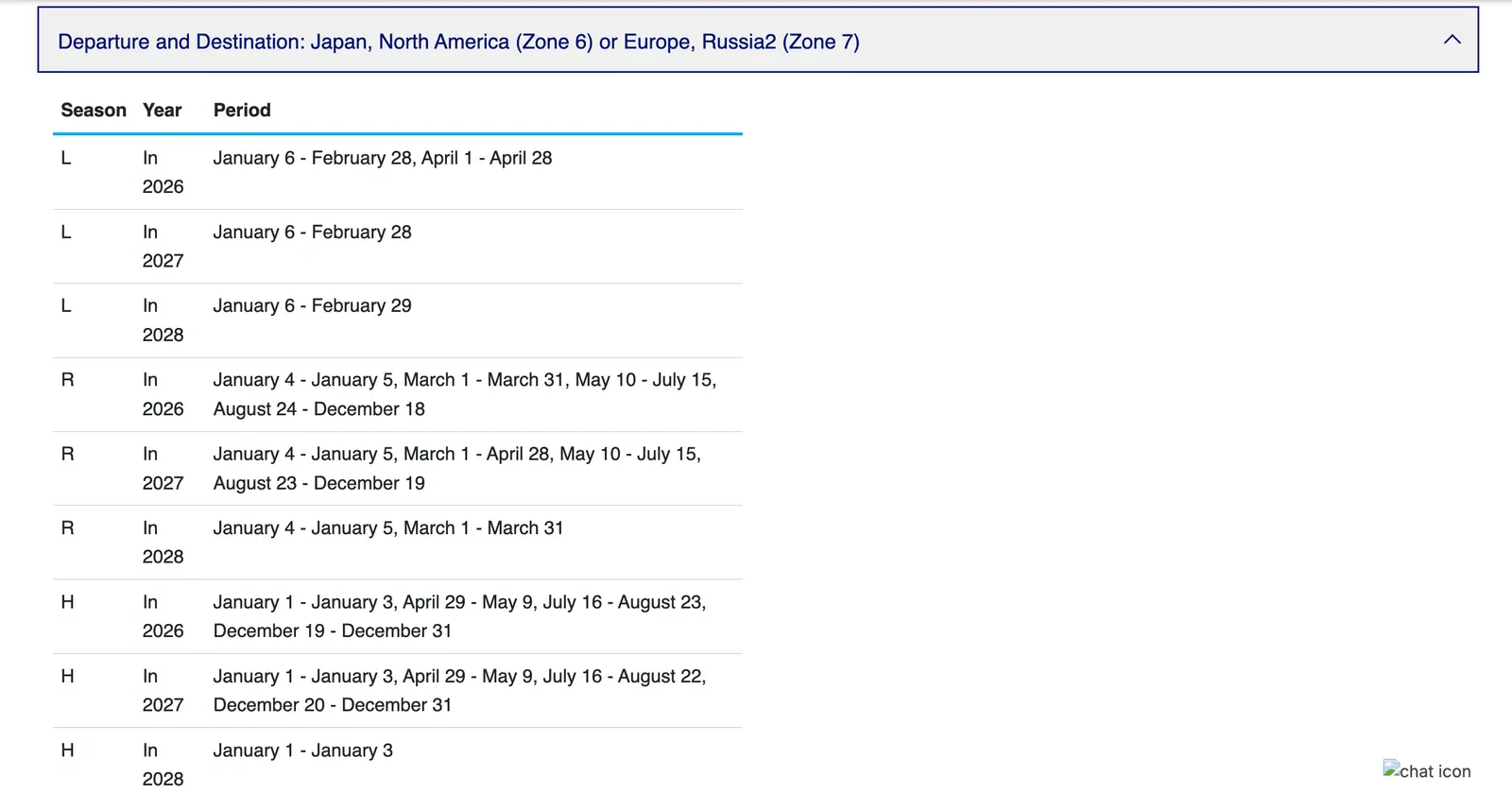Select H 2026 period ending 'December 19 - December 31'
Screen dimensions: 1512x811
click(x=460, y=616)
